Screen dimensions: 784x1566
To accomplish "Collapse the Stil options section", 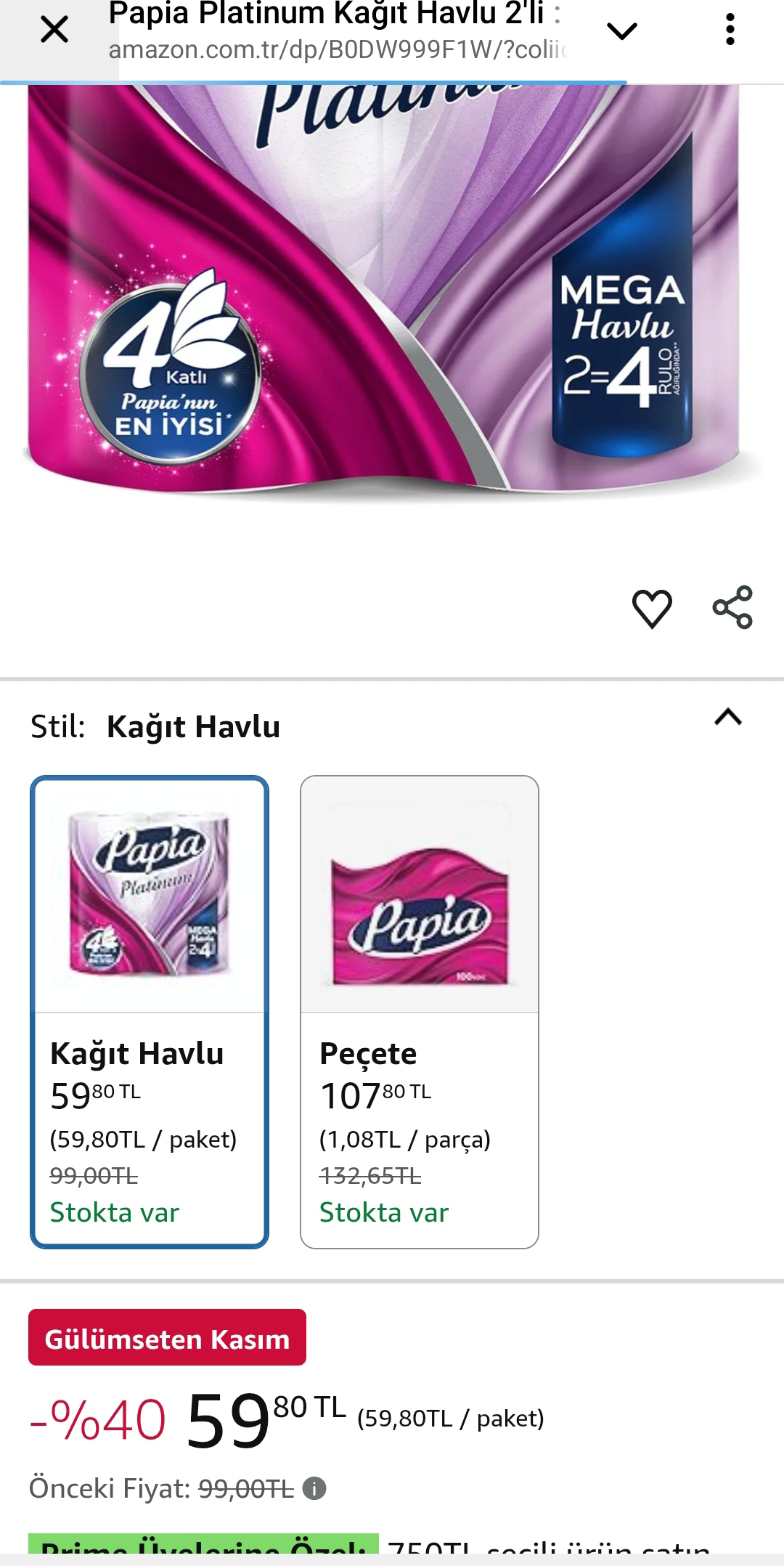I will (728, 718).
